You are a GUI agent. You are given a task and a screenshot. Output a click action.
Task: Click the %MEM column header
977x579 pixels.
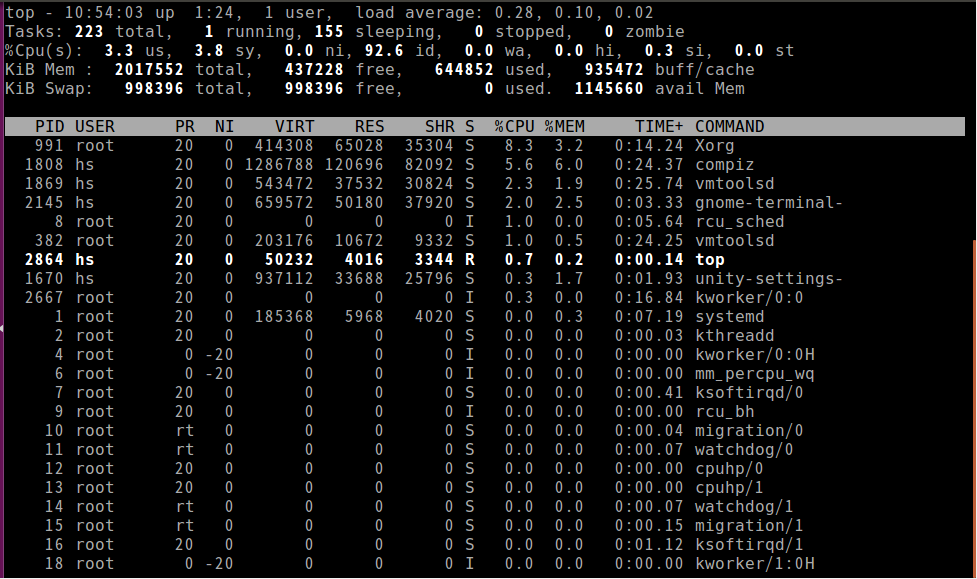tap(565, 127)
